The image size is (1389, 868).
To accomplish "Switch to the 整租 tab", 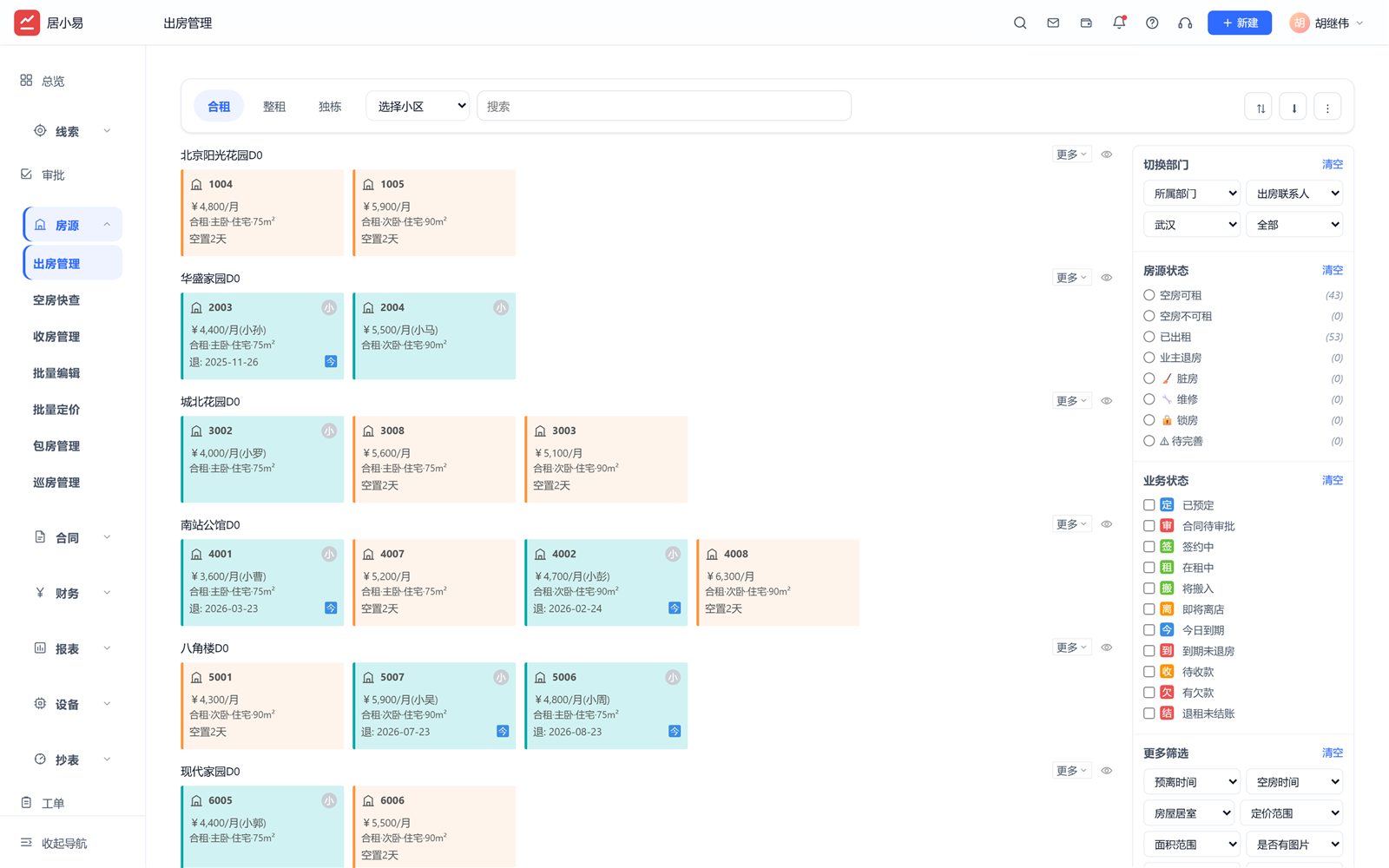I will (x=274, y=107).
